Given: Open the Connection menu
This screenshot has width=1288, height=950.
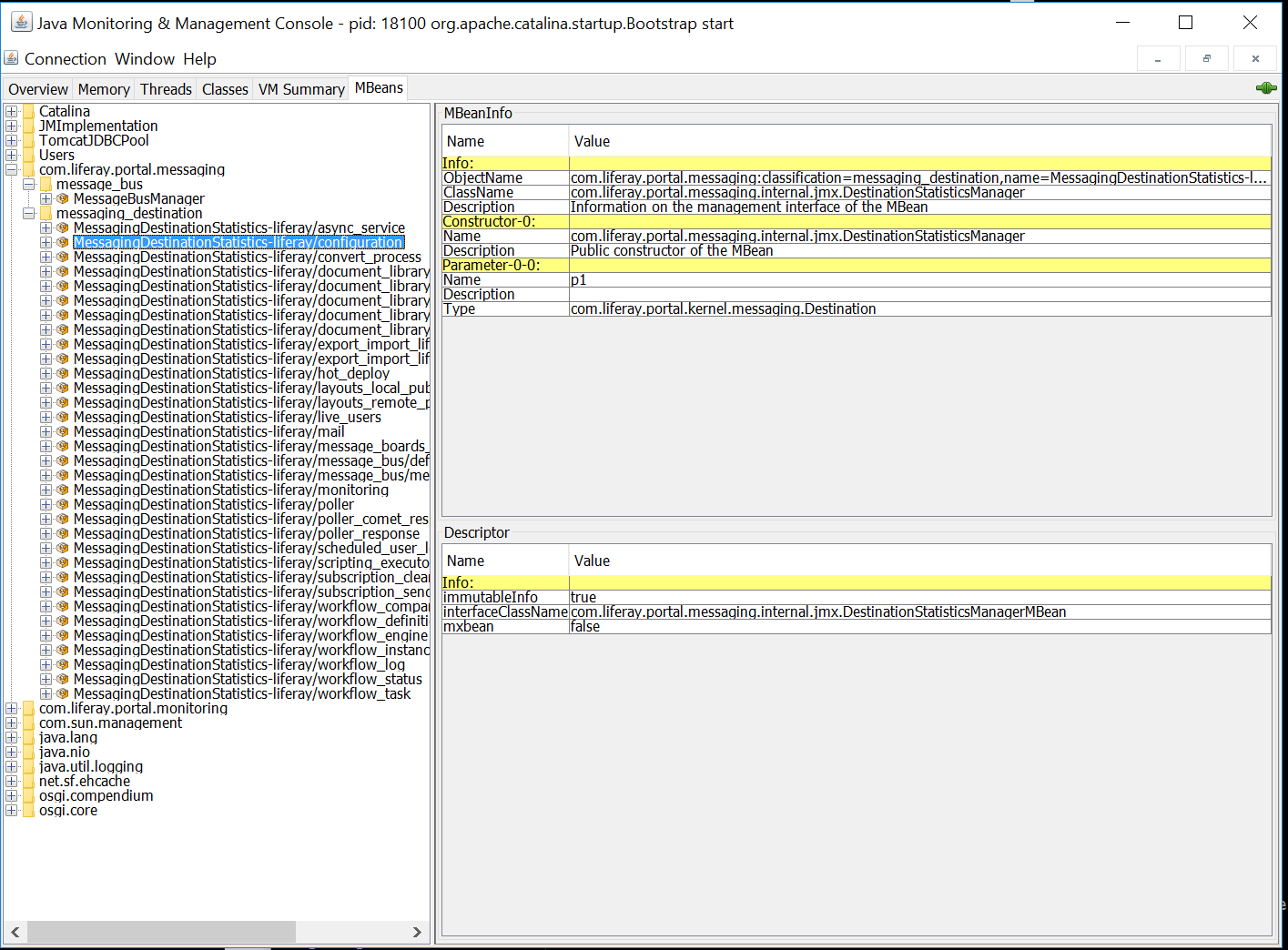Looking at the screenshot, I should point(66,59).
